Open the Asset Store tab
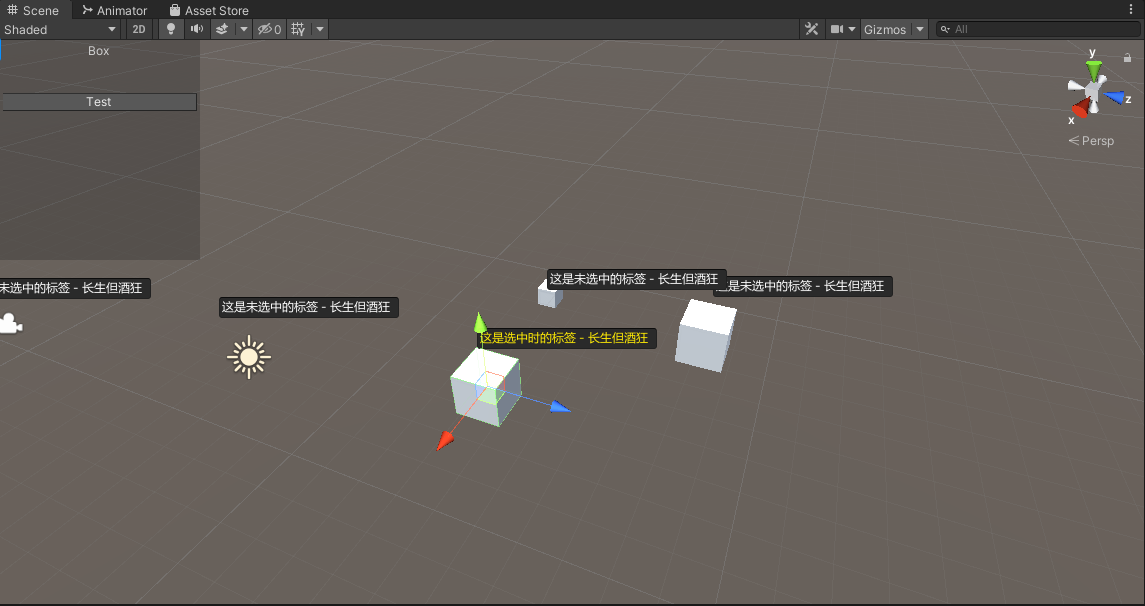This screenshot has height=606, width=1145. [x=209, y=10]
